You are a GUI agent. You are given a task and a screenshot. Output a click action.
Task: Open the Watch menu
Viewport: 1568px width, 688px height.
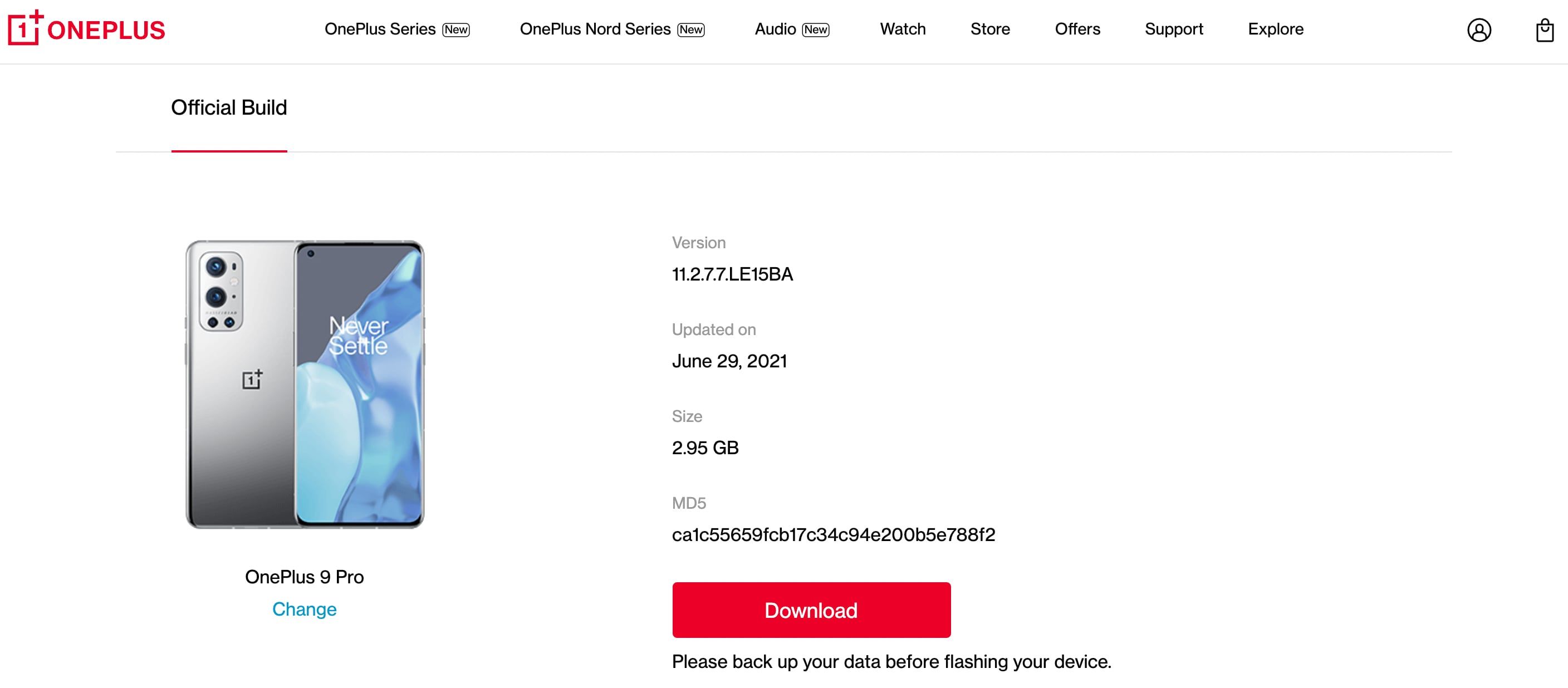903,28
